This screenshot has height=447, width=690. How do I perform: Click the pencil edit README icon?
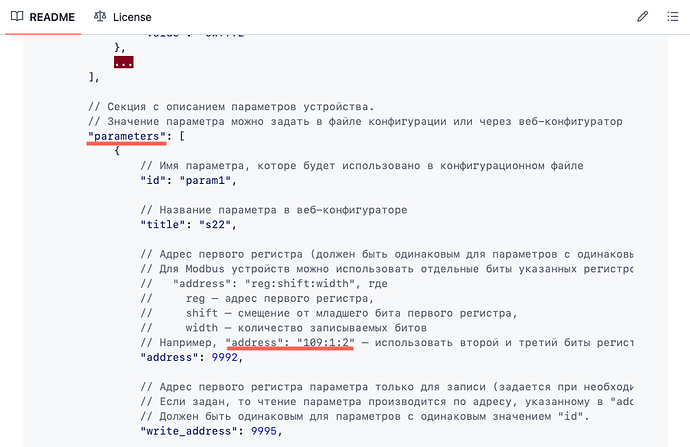[643, 17]
